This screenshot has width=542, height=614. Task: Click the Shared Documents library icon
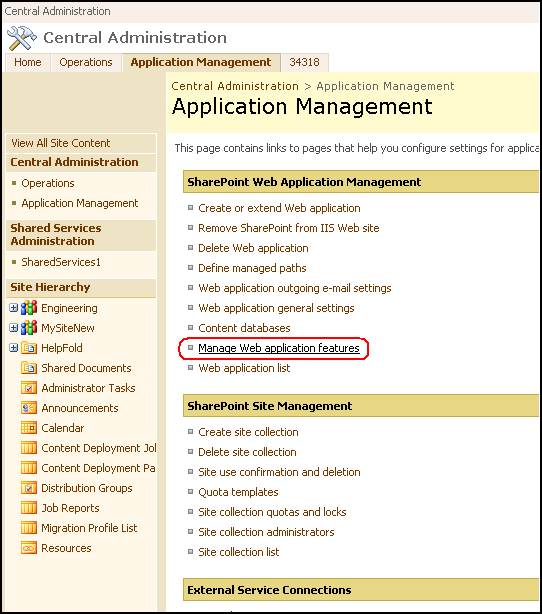coord(29,368)
